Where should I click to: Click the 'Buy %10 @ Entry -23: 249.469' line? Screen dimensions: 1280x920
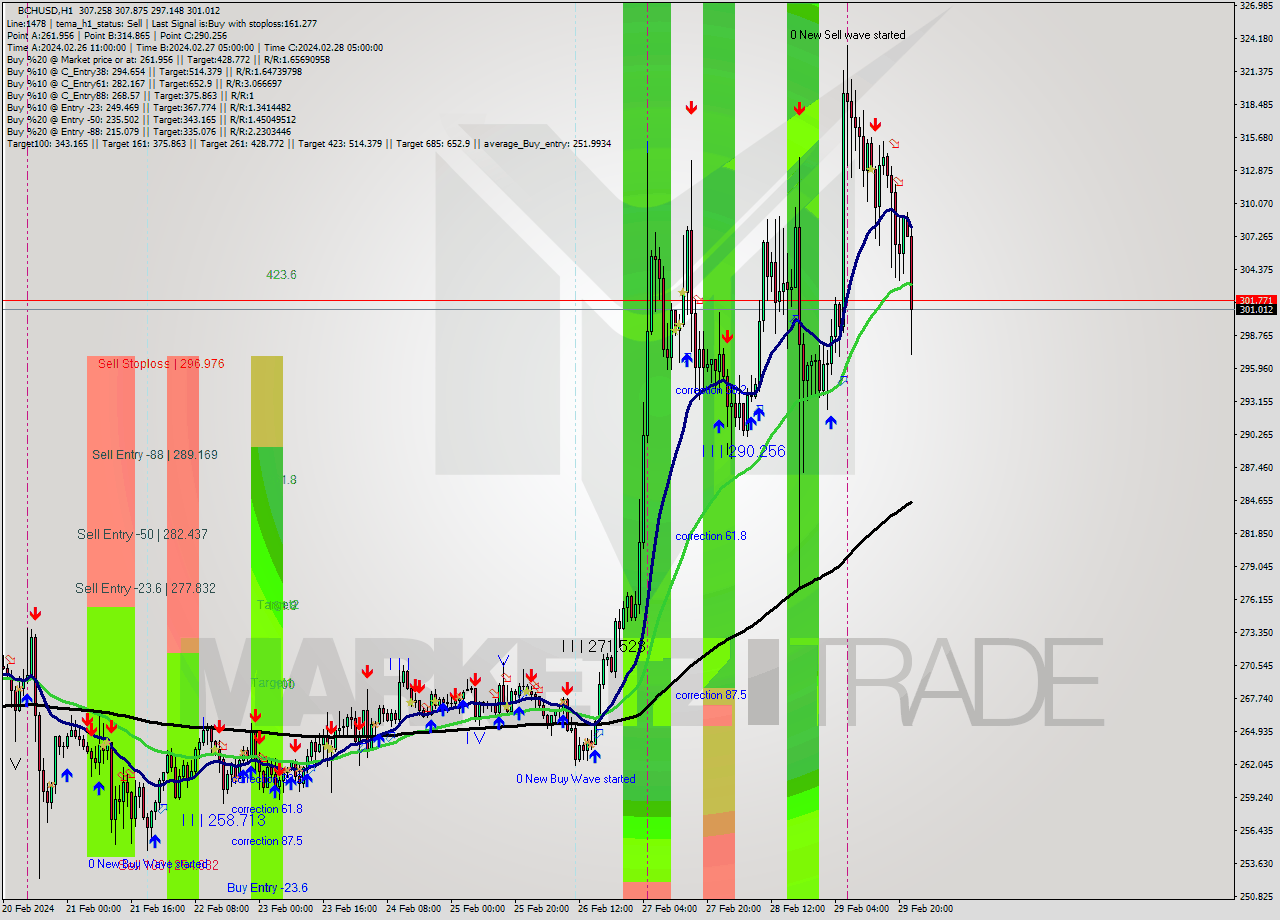pos(149,107)
